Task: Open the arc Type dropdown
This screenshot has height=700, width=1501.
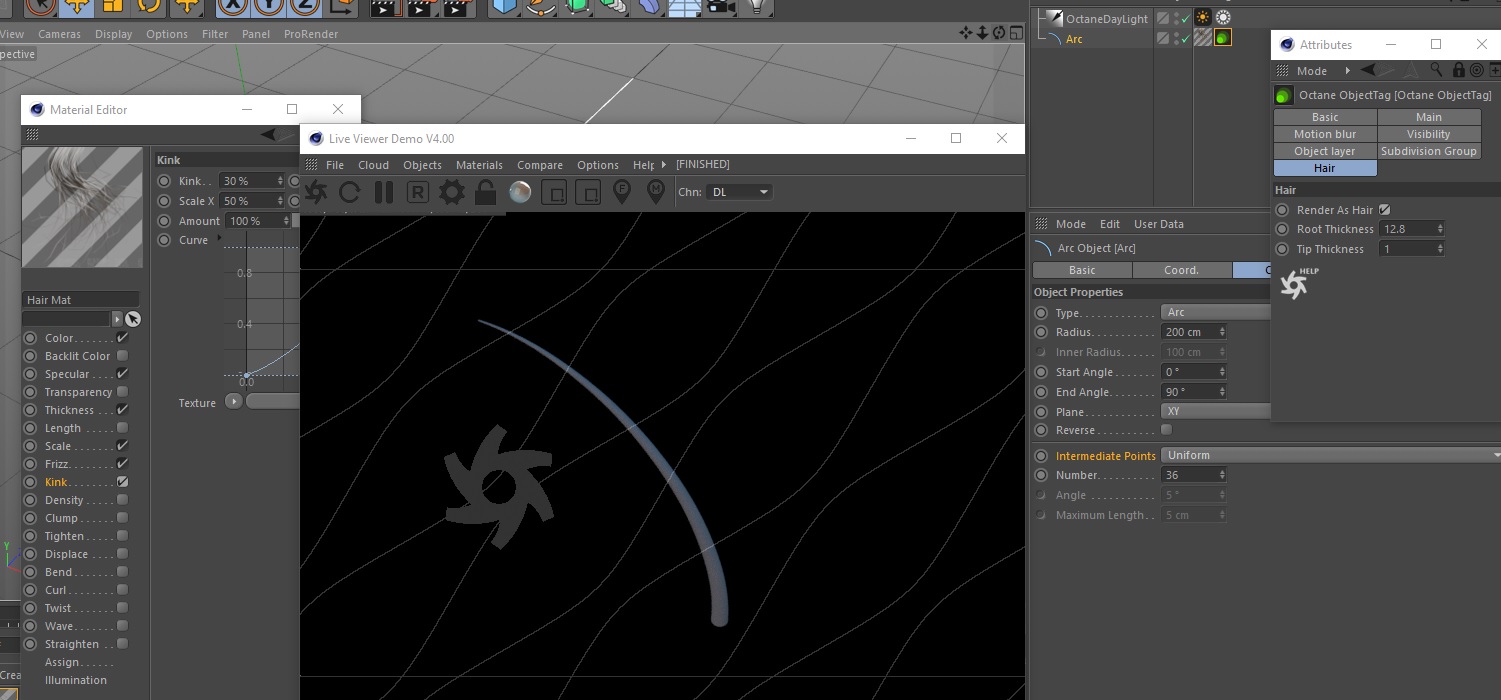Action: click(x=1215, y=312)
